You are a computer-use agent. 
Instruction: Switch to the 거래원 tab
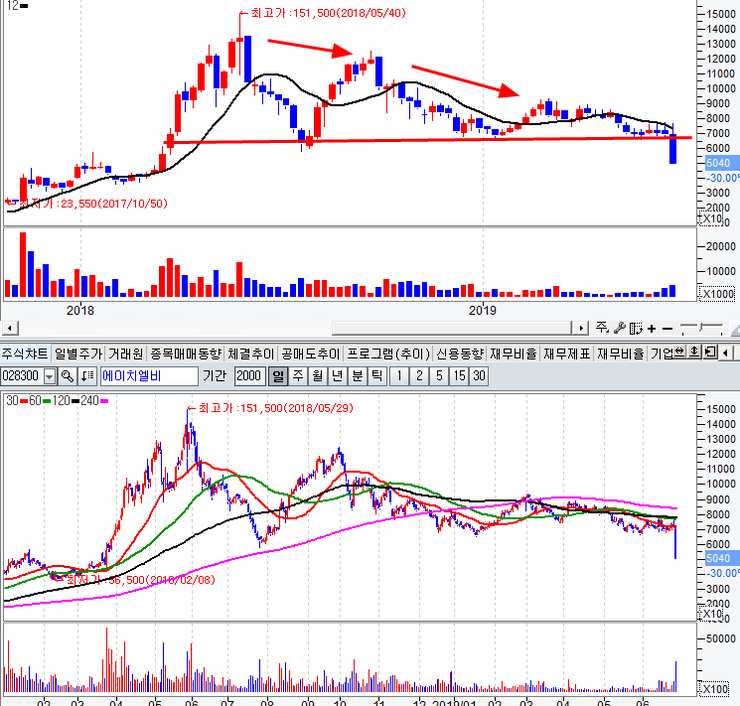pos(125,353)
